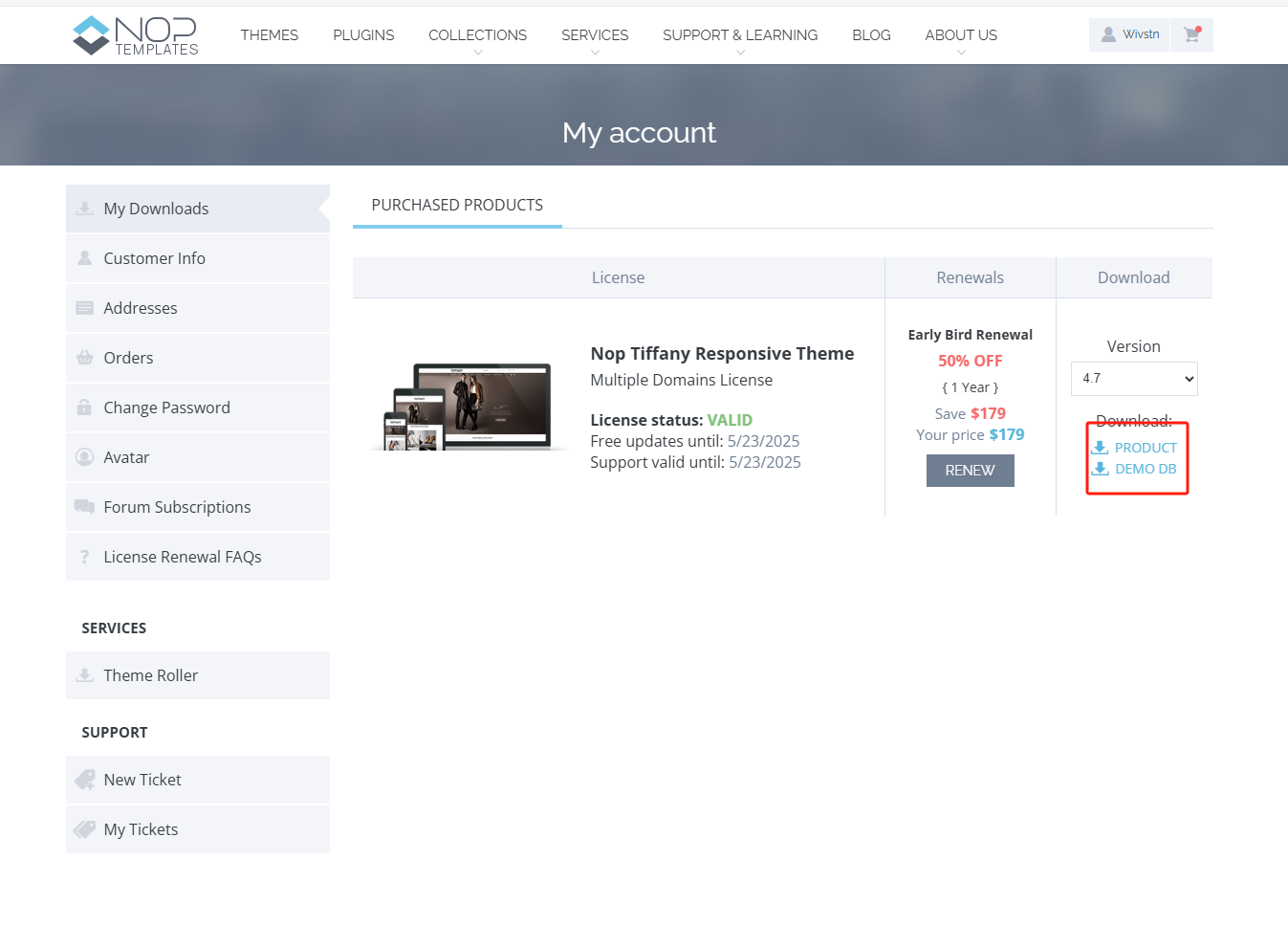The height and width of the screenshot is (926, 1288).
Task: Open the About Us navigation menu
Action: 961,35
